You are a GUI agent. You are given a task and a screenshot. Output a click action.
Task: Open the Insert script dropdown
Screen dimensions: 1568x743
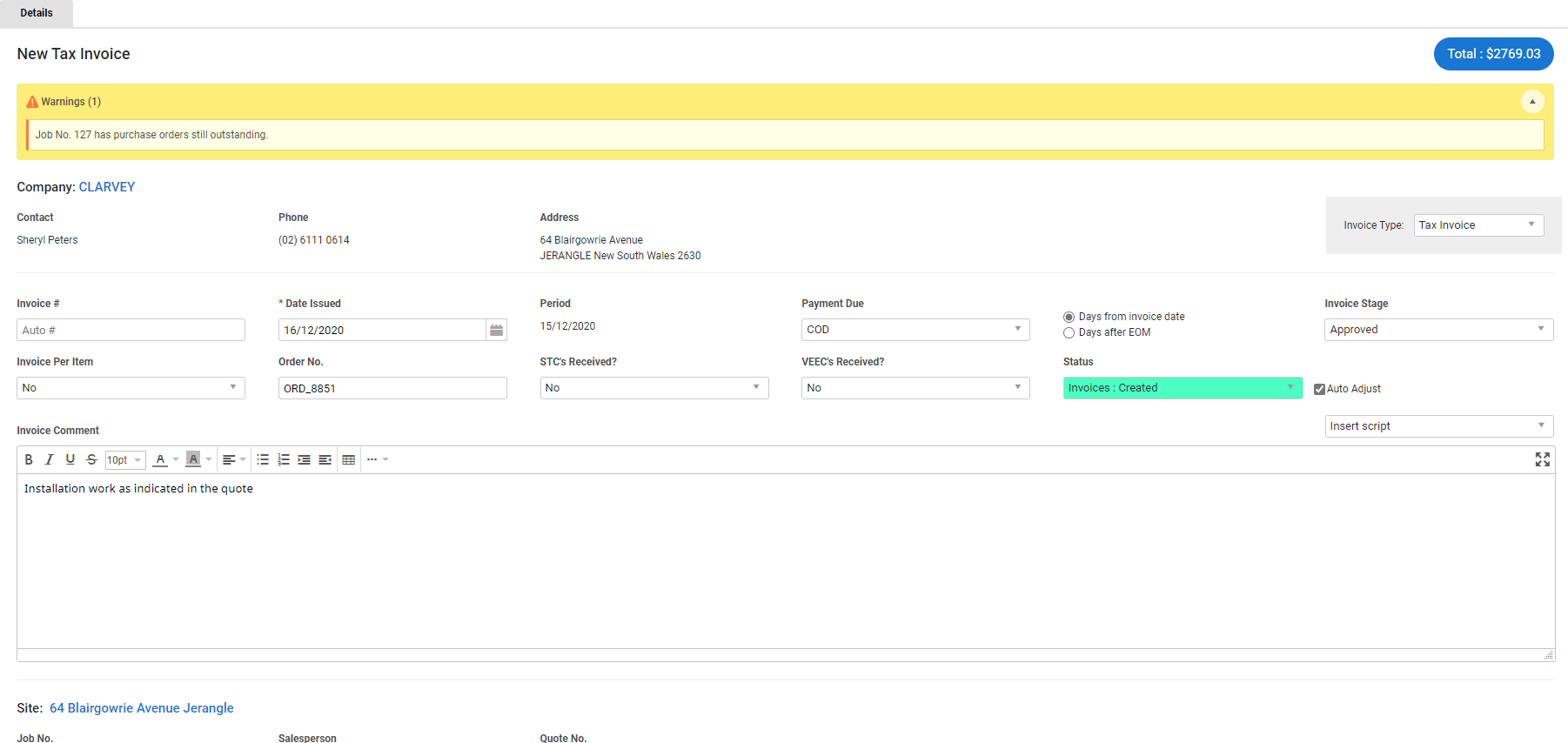click(x=1438, y=426)
